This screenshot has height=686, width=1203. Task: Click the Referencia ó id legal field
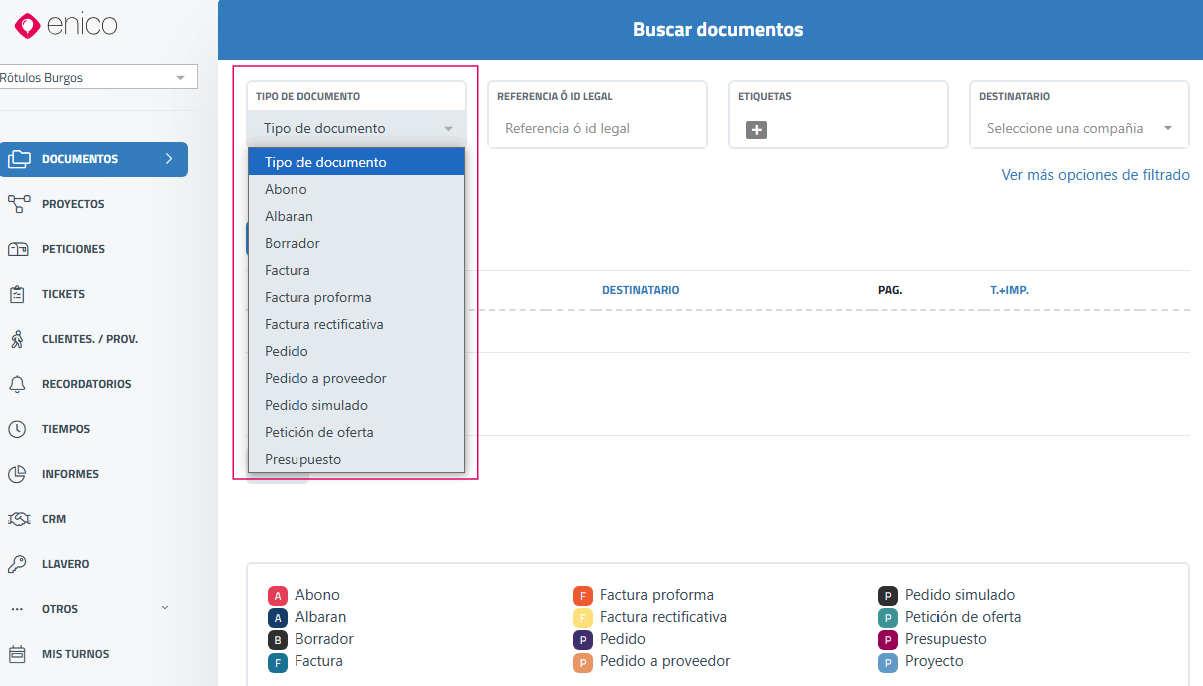pyautogui.click(x=596, y=128)
